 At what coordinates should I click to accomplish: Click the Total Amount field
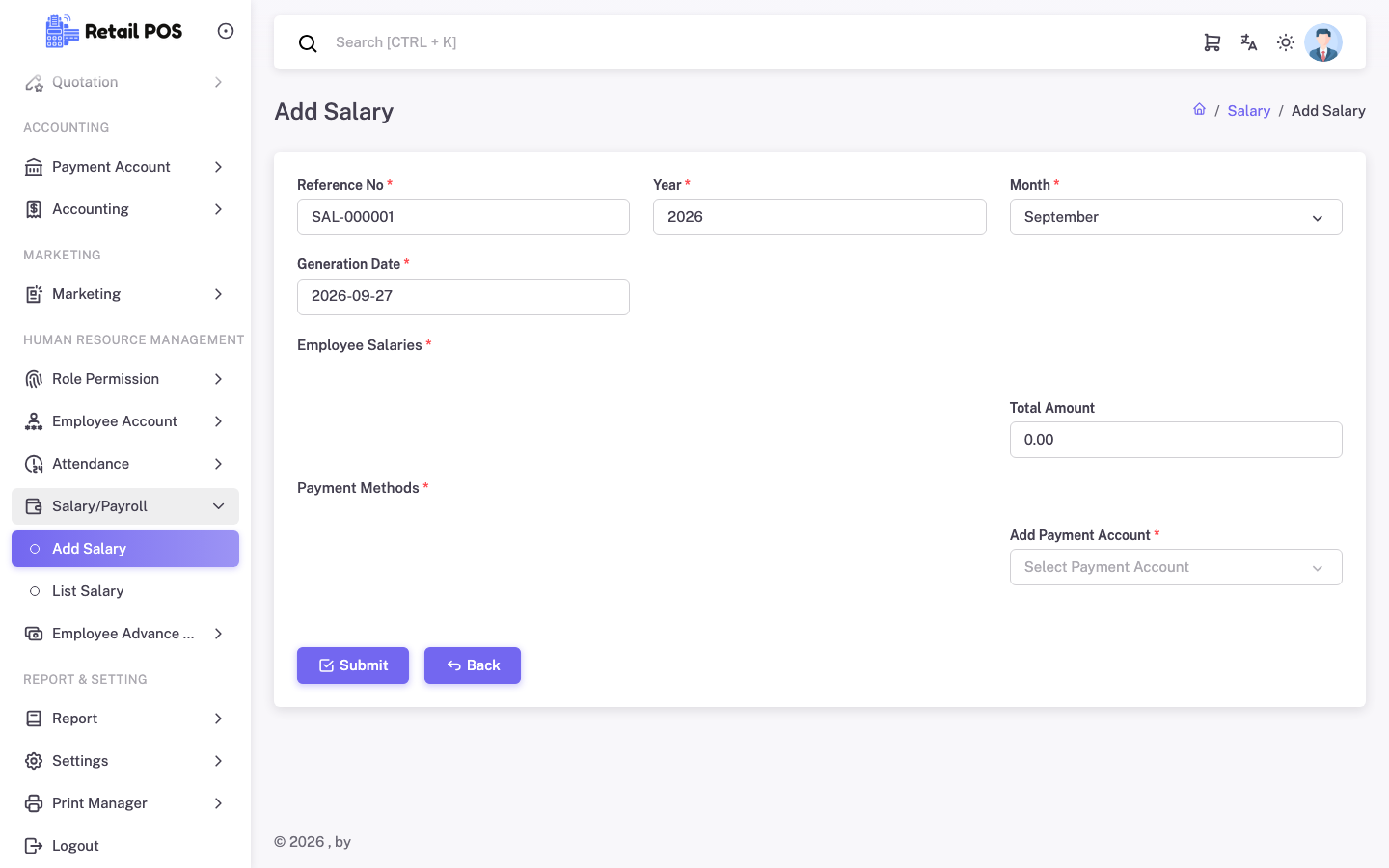pos(1176,440)
